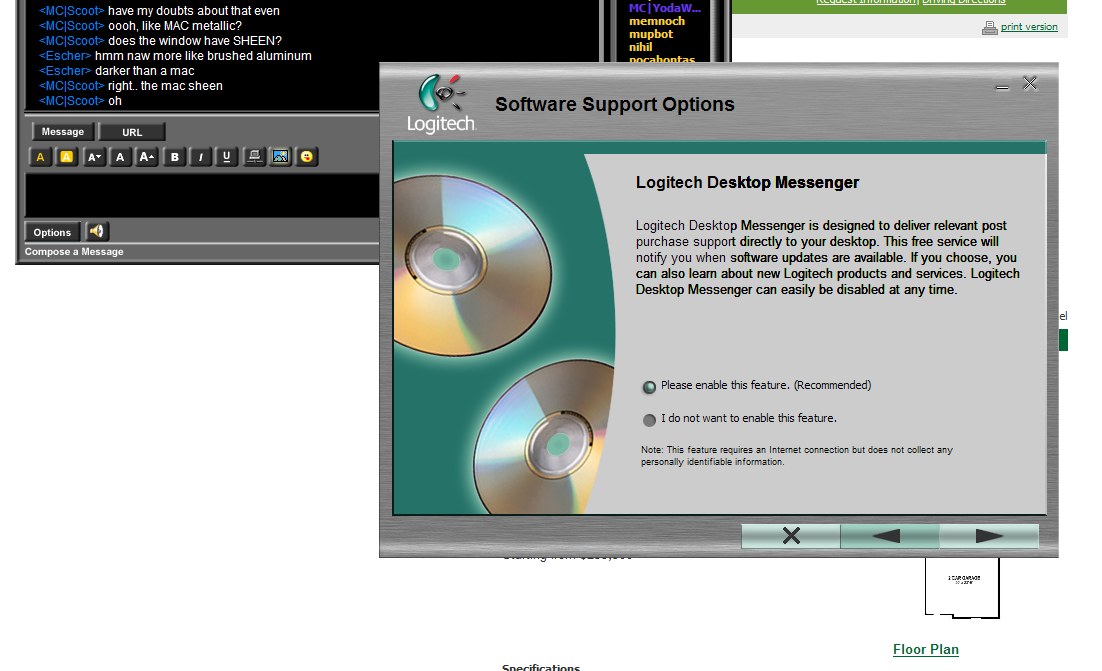Open the Floor Plan link
1102x671 pixels.
point(926,649)
